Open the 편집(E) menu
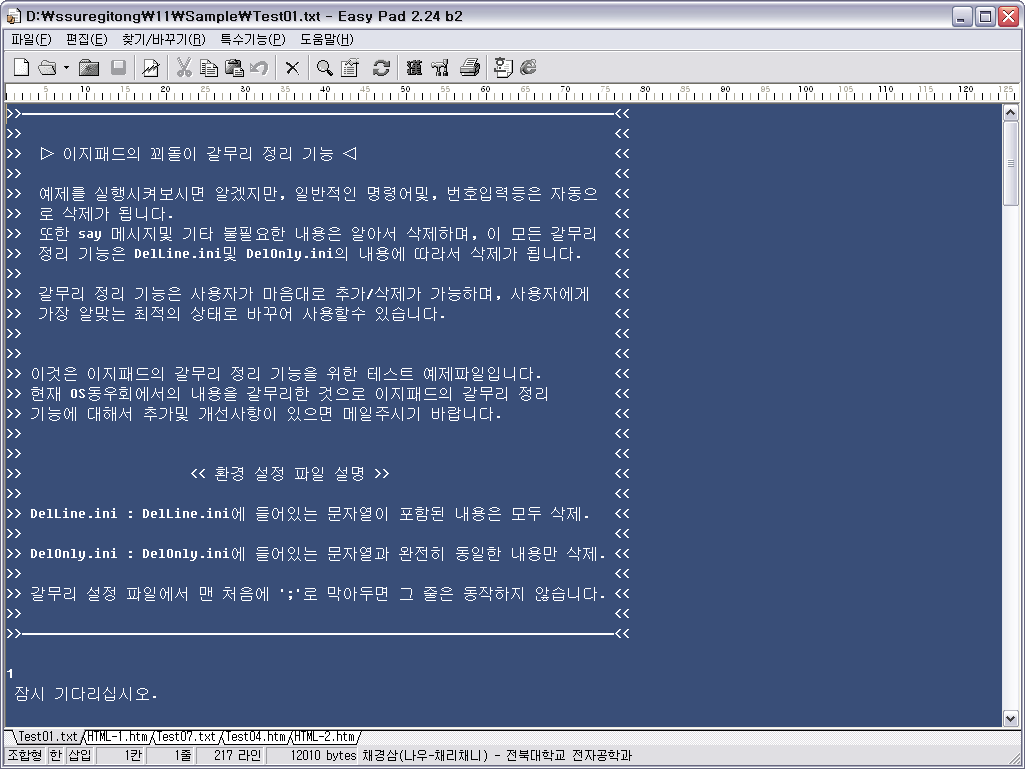Image resolution: width=1025 pixels, height=769 pixels. (x=86, y=39)
